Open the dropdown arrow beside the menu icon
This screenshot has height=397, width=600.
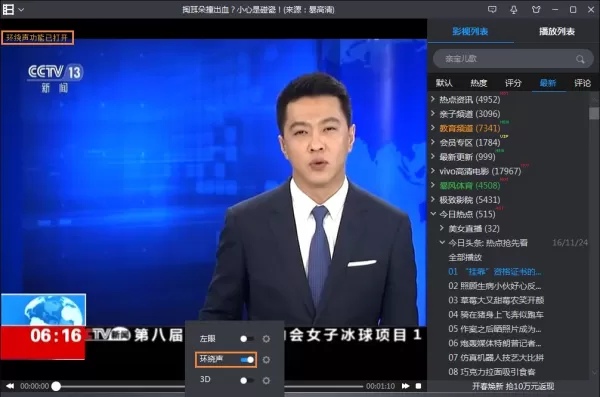21,10
